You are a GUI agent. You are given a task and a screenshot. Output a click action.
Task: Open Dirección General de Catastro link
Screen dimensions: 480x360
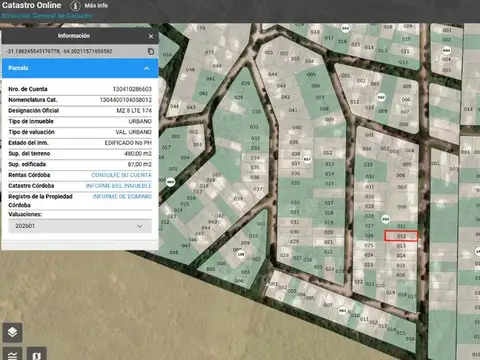pyautogui.click(x=47, y=16)
